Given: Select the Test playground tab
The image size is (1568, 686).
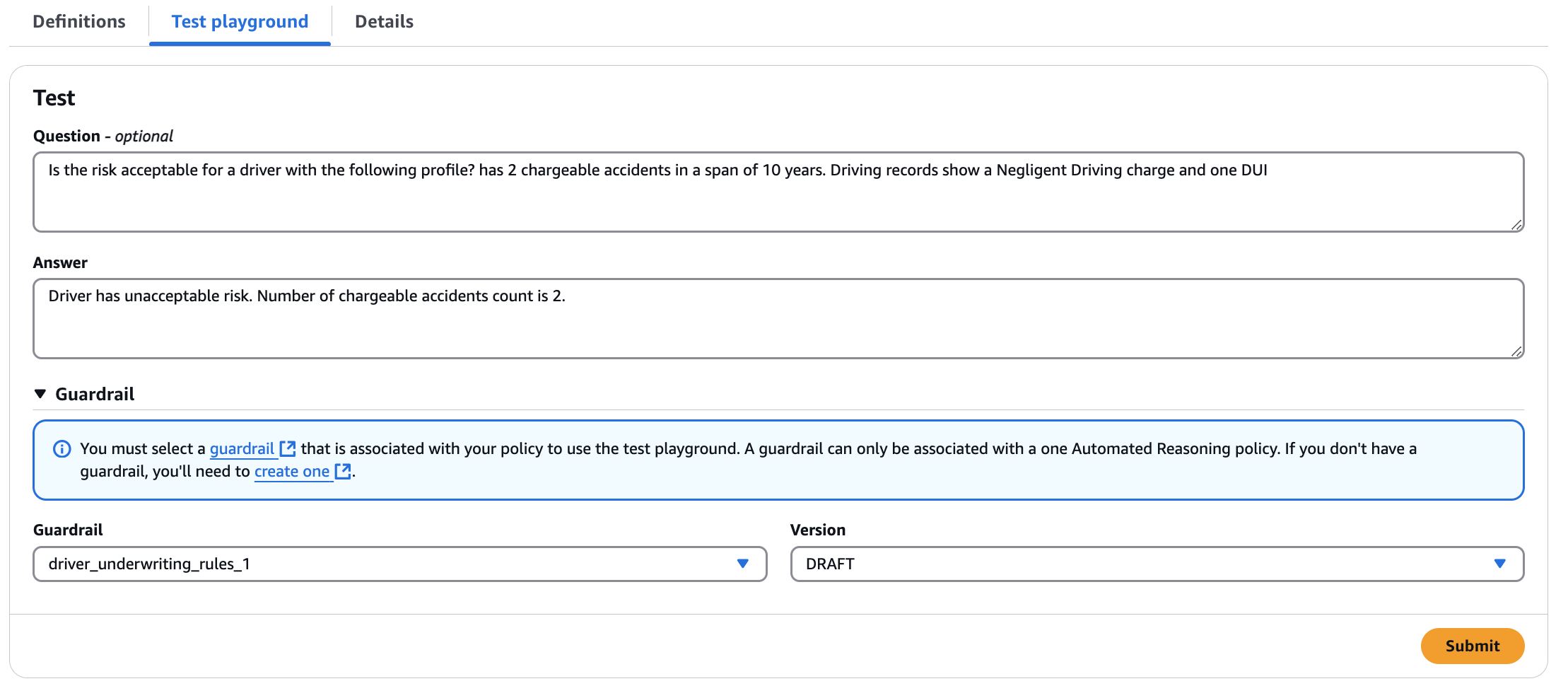Looking at the screenshot, I should [x=239, y=21].
